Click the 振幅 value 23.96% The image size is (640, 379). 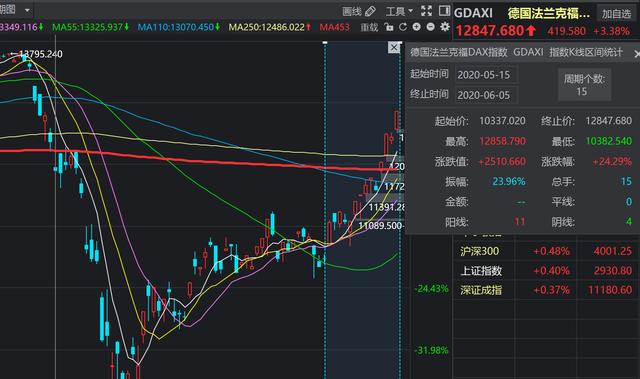coord(509,182)
